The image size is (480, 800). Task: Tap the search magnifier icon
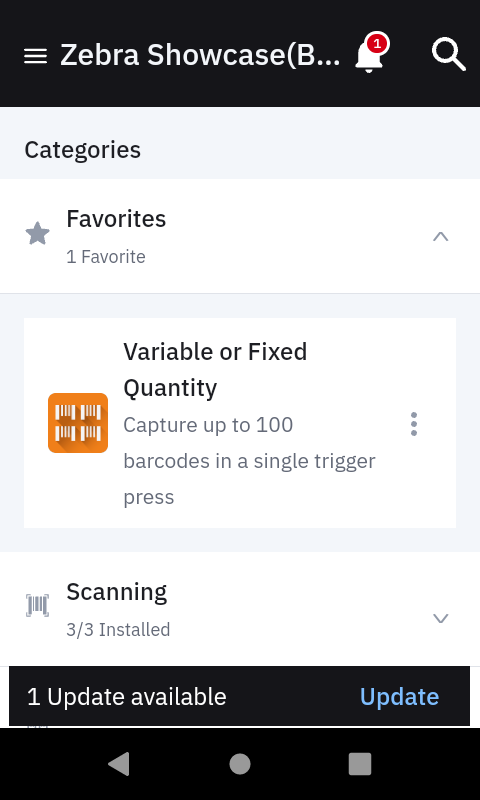448,55
